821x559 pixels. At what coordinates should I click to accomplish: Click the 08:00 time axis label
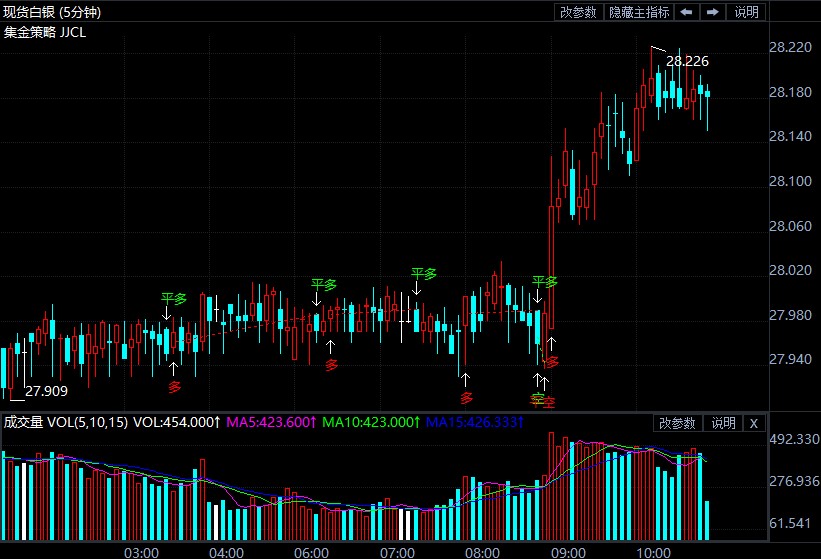[x=482, y=553]
